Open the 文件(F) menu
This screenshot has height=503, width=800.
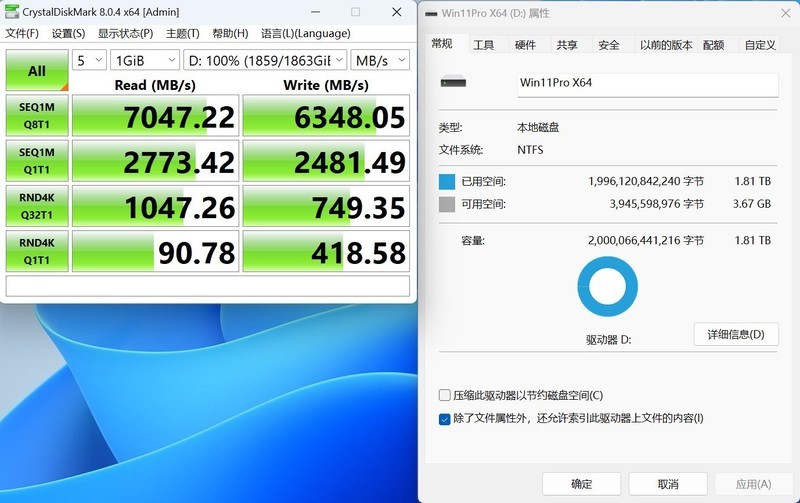click(x=22, y=34)
